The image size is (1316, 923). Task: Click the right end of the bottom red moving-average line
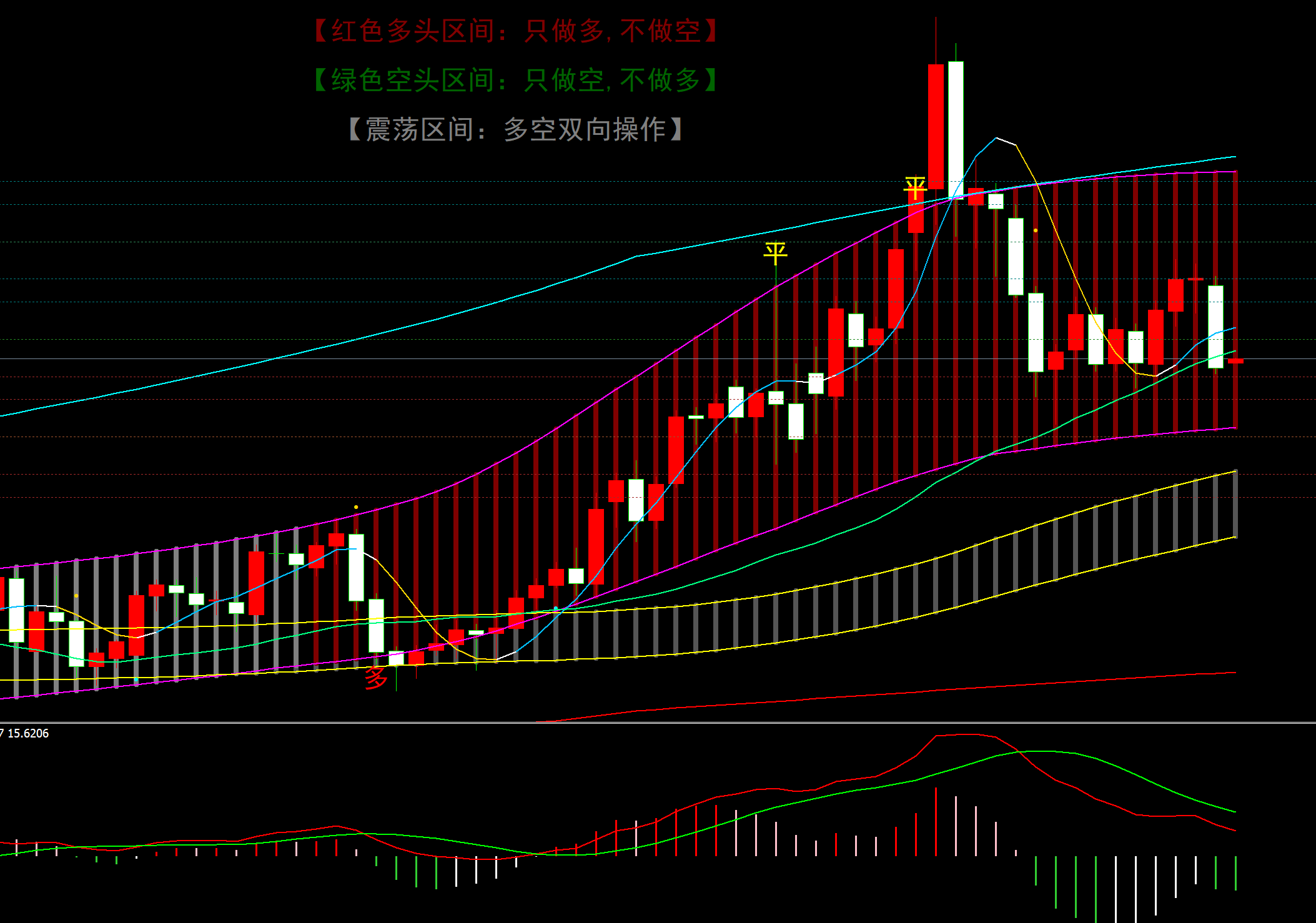tap(1234, 673)
